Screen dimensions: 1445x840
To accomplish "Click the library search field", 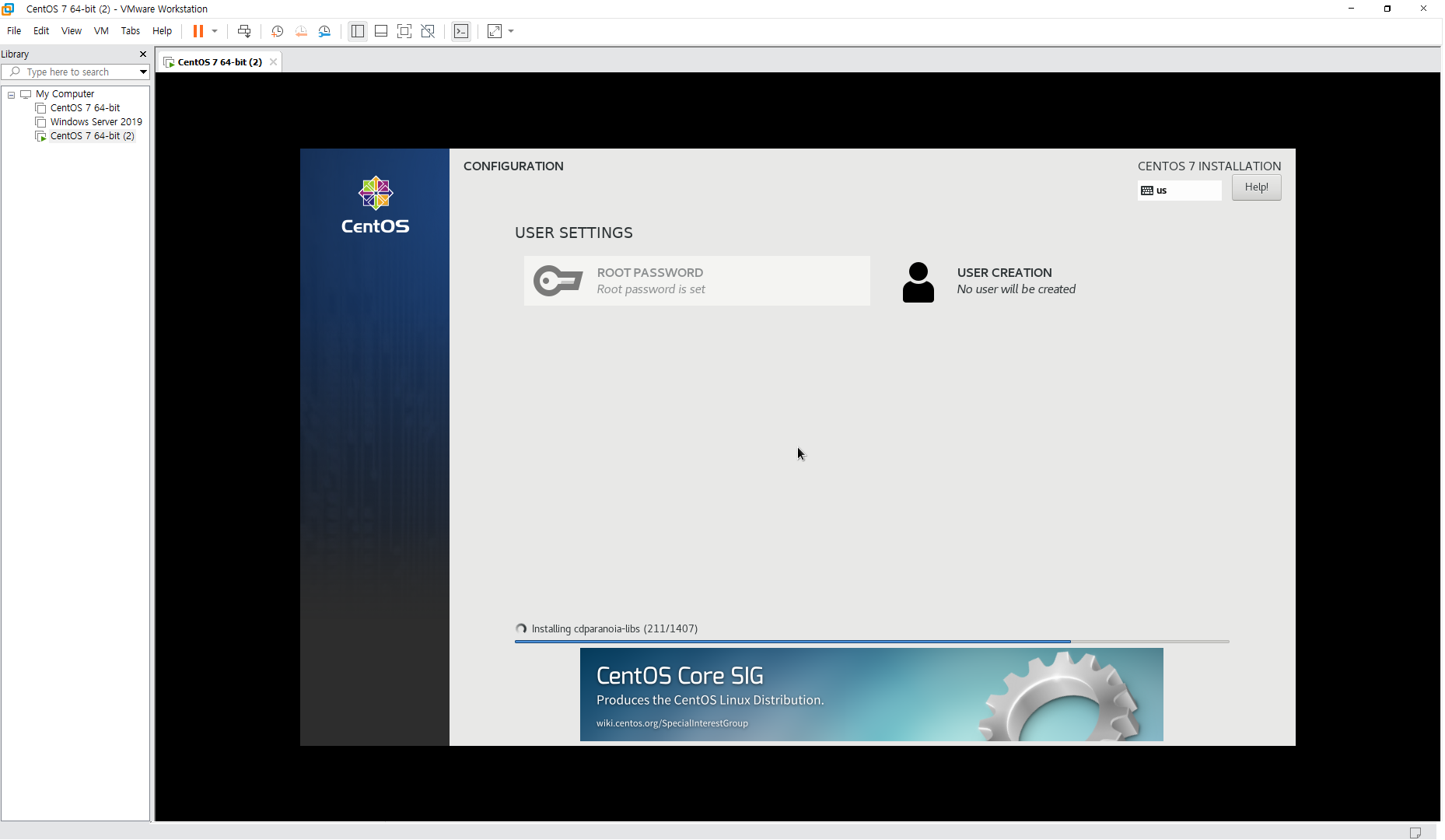I will (x=68, y=72).
